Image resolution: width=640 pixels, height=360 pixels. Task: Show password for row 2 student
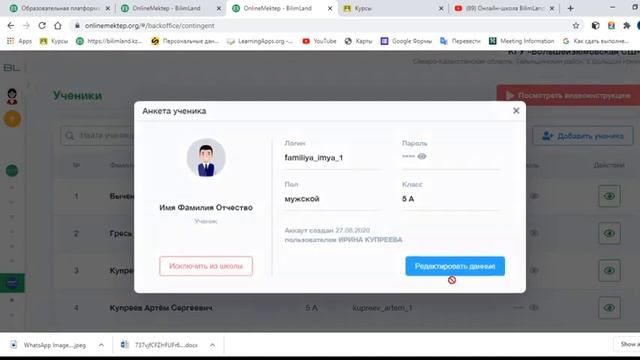tap(533, 233)
